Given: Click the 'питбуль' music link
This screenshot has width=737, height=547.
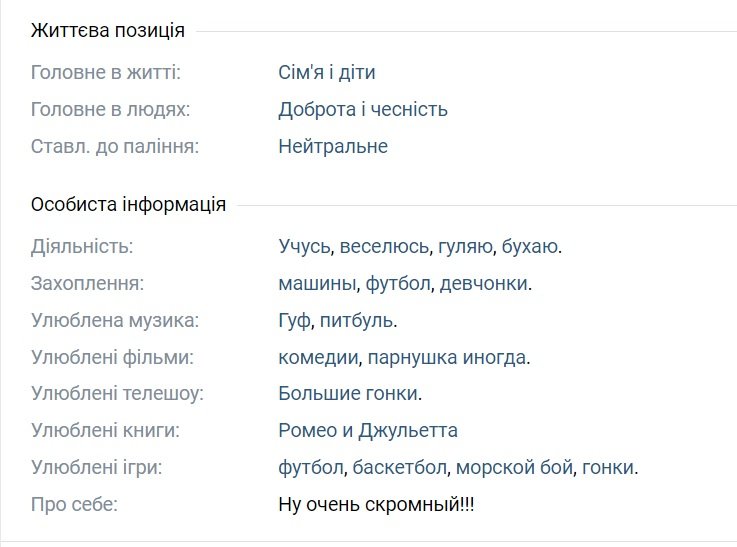Looking at the screenshot, I should 356,320.
